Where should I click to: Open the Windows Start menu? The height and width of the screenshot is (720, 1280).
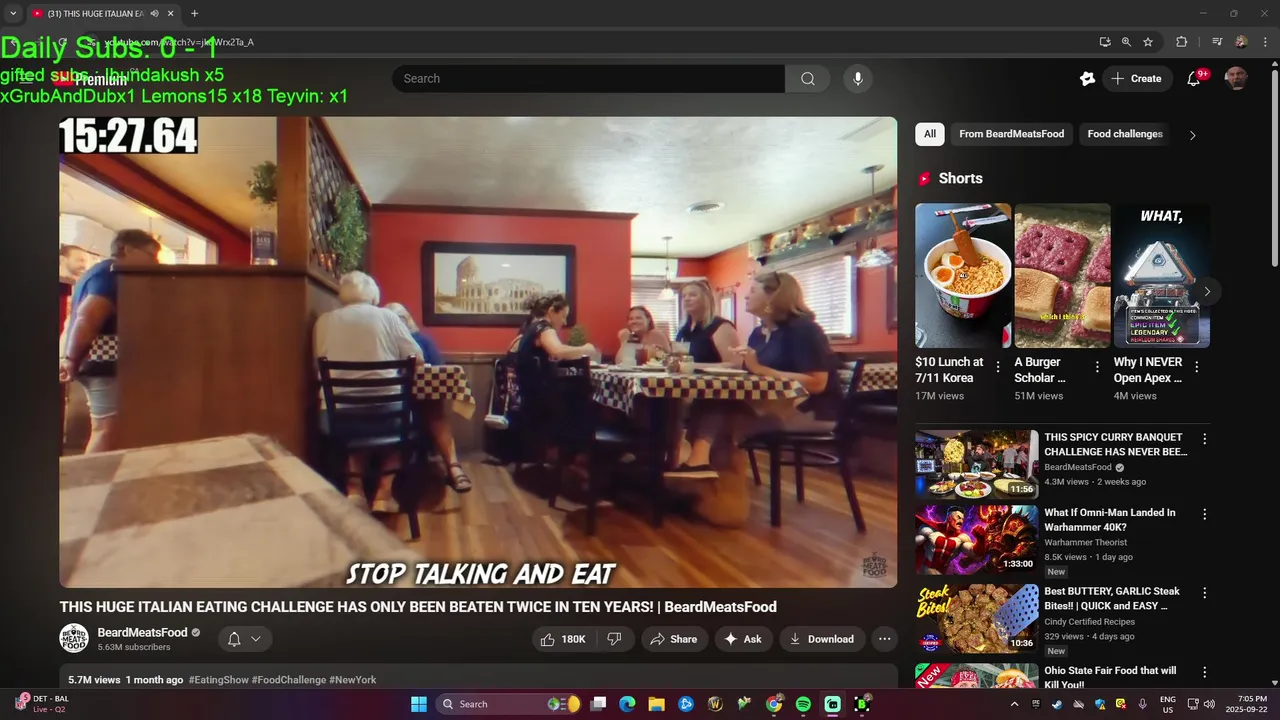click(x=419, y=704)
